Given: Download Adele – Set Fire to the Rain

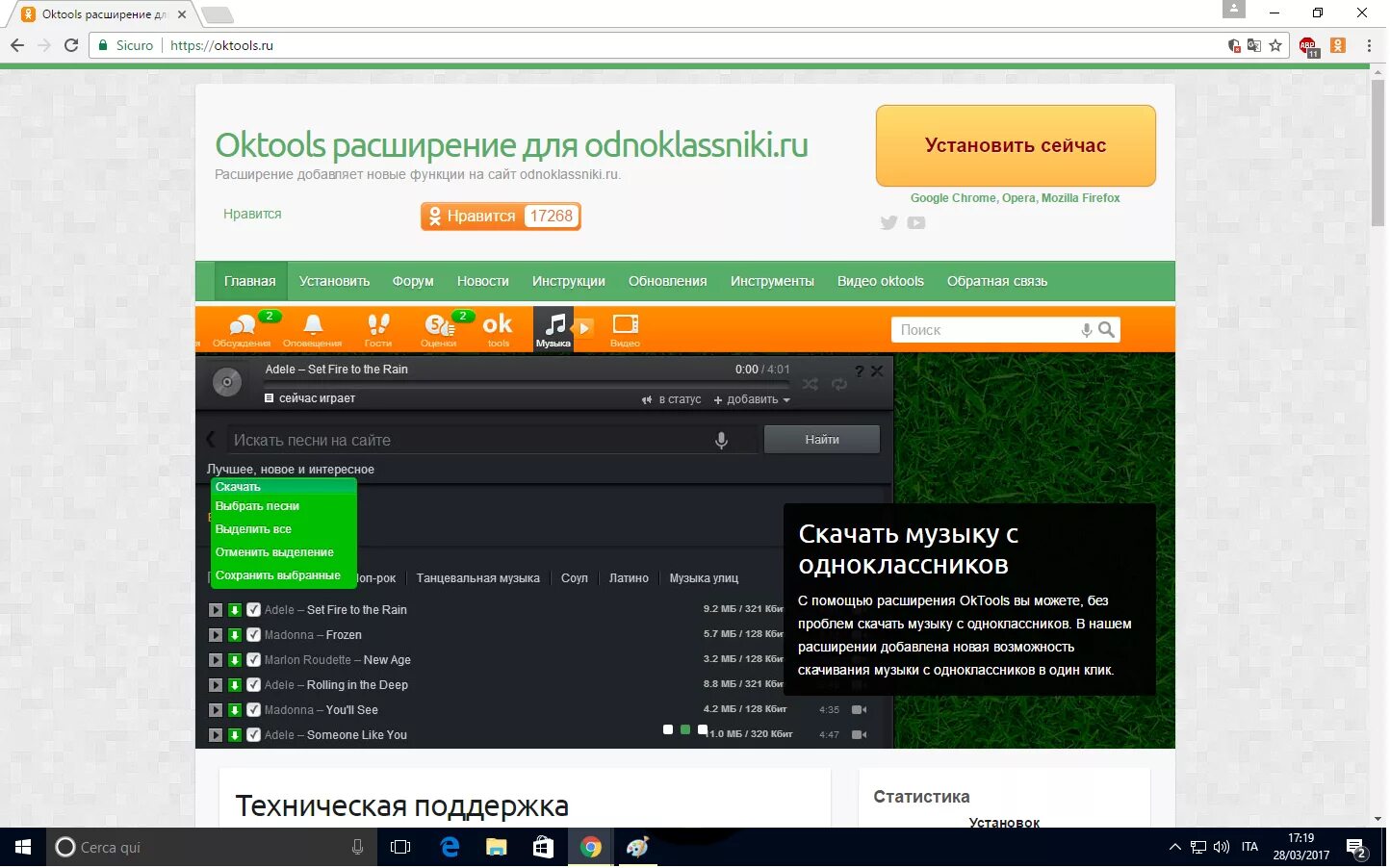Looking at the screenshot, I should (x=235, y=611).
